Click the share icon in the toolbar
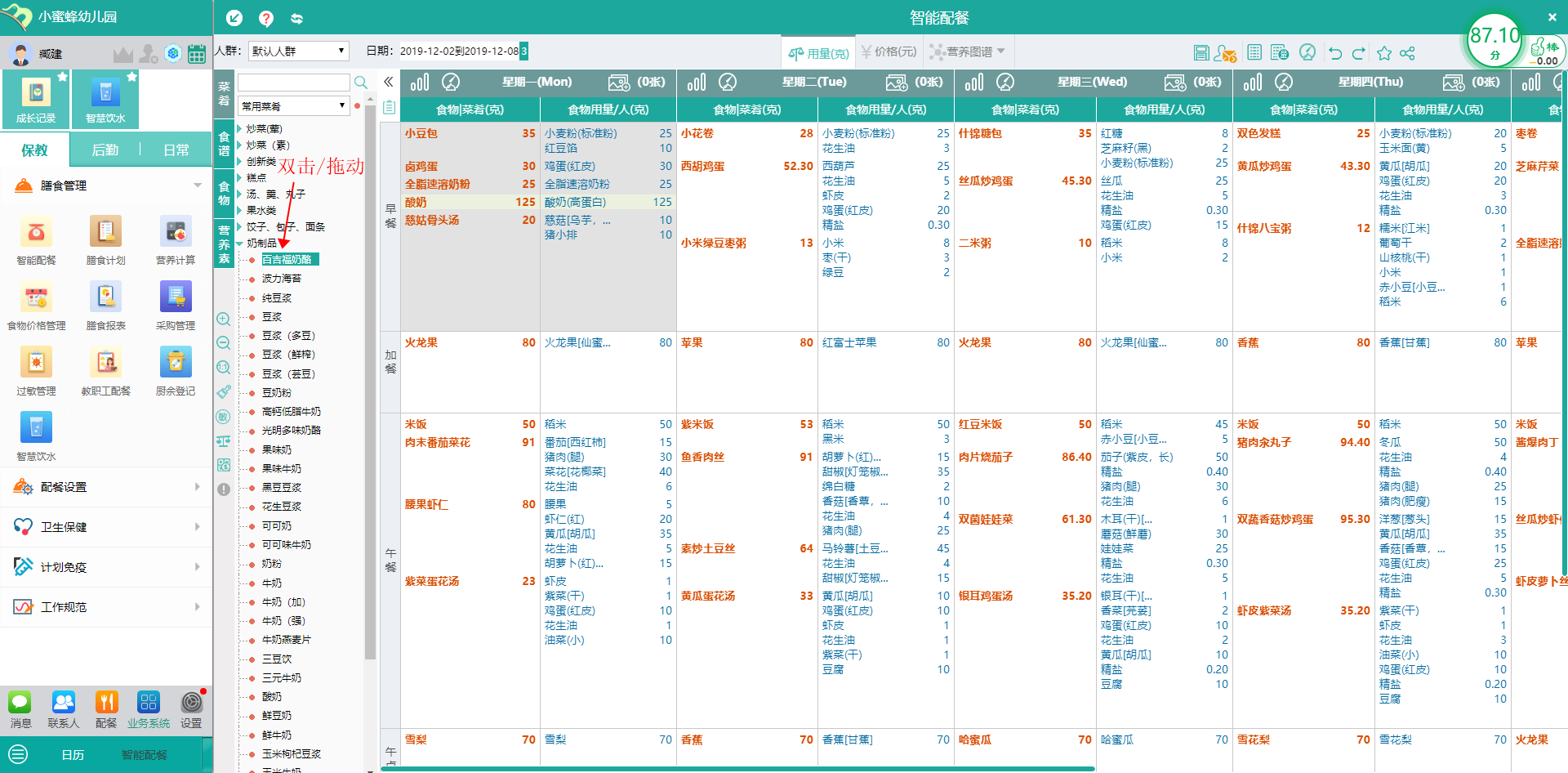Screen dimensions: 1568x773 1407,53
